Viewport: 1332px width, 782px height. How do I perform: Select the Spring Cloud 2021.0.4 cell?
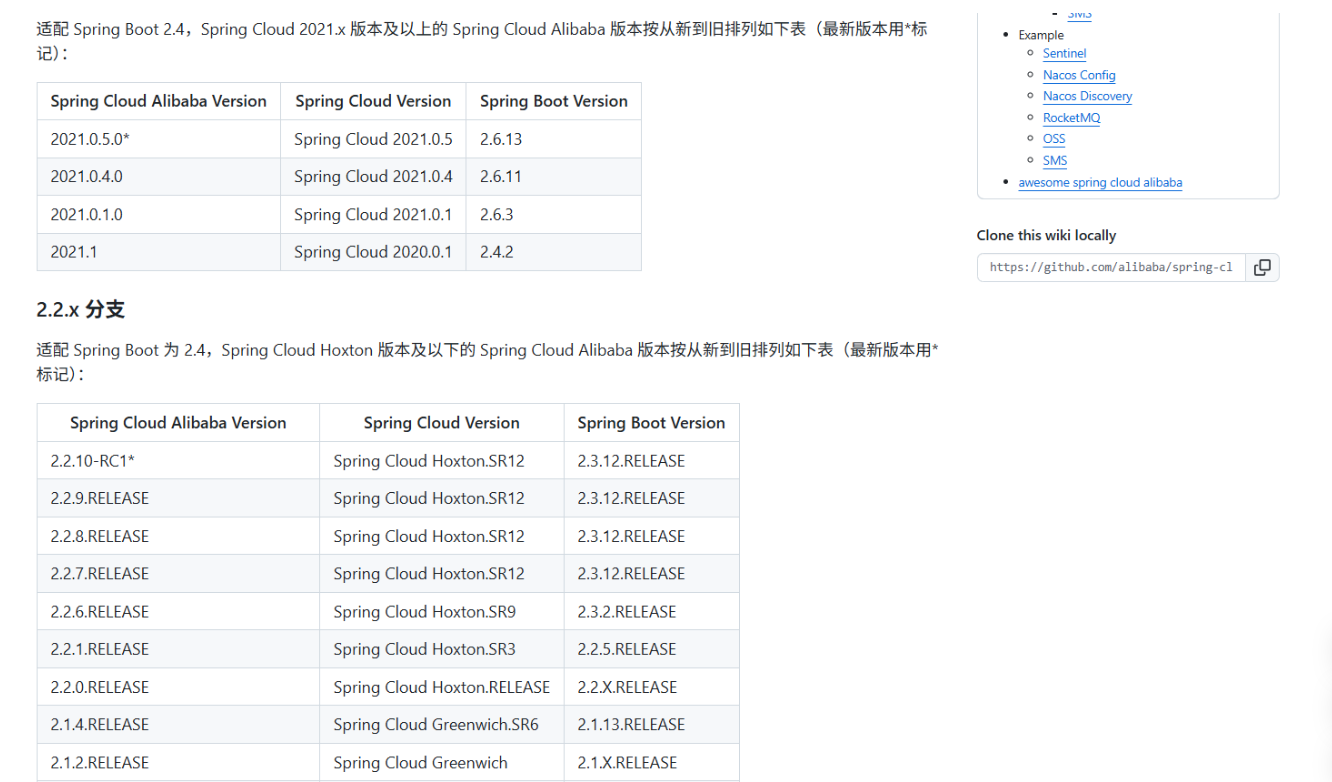coord(373,177)
